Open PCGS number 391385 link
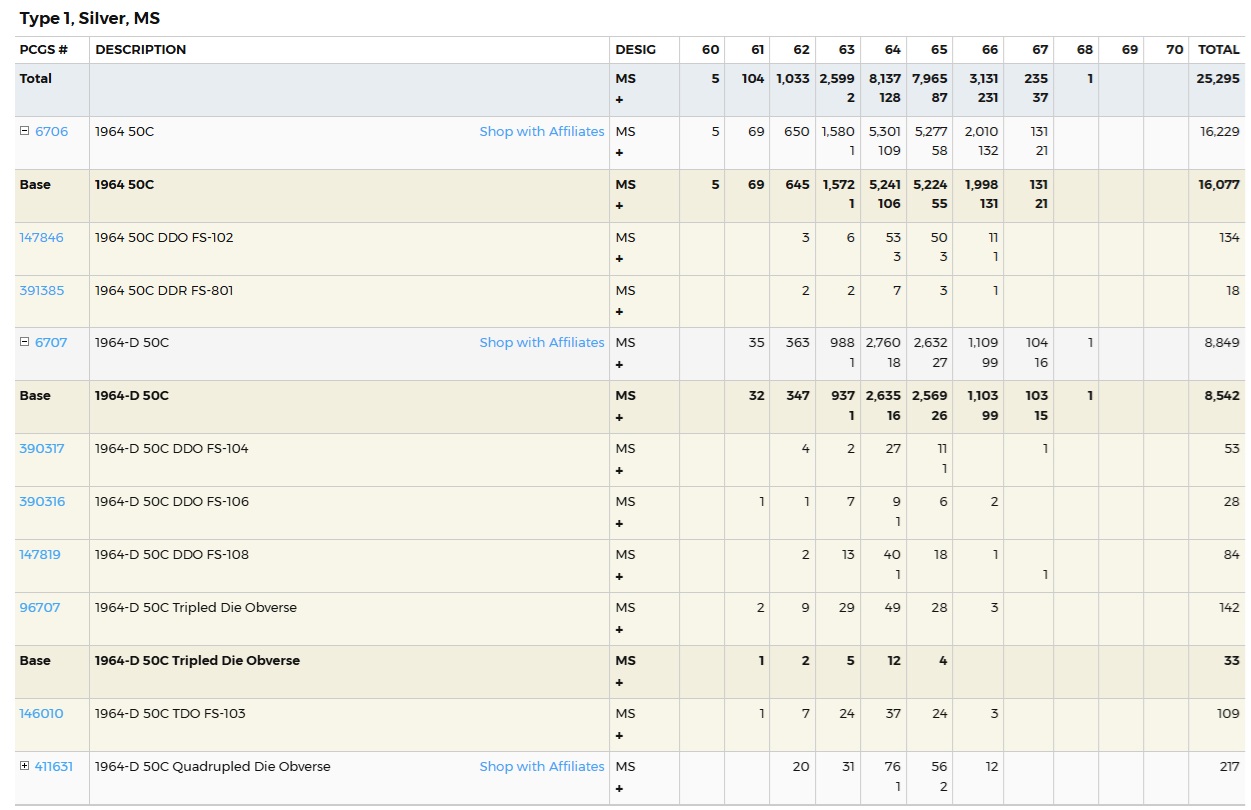This screenshot has width=1251, height=810. coord(41,290)
